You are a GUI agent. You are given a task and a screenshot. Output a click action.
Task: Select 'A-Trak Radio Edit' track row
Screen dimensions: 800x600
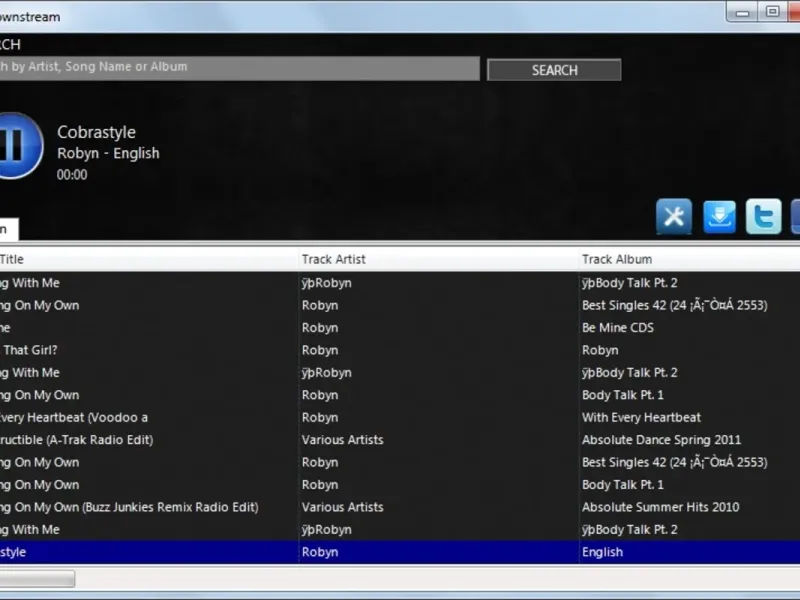tap(77, 440)
